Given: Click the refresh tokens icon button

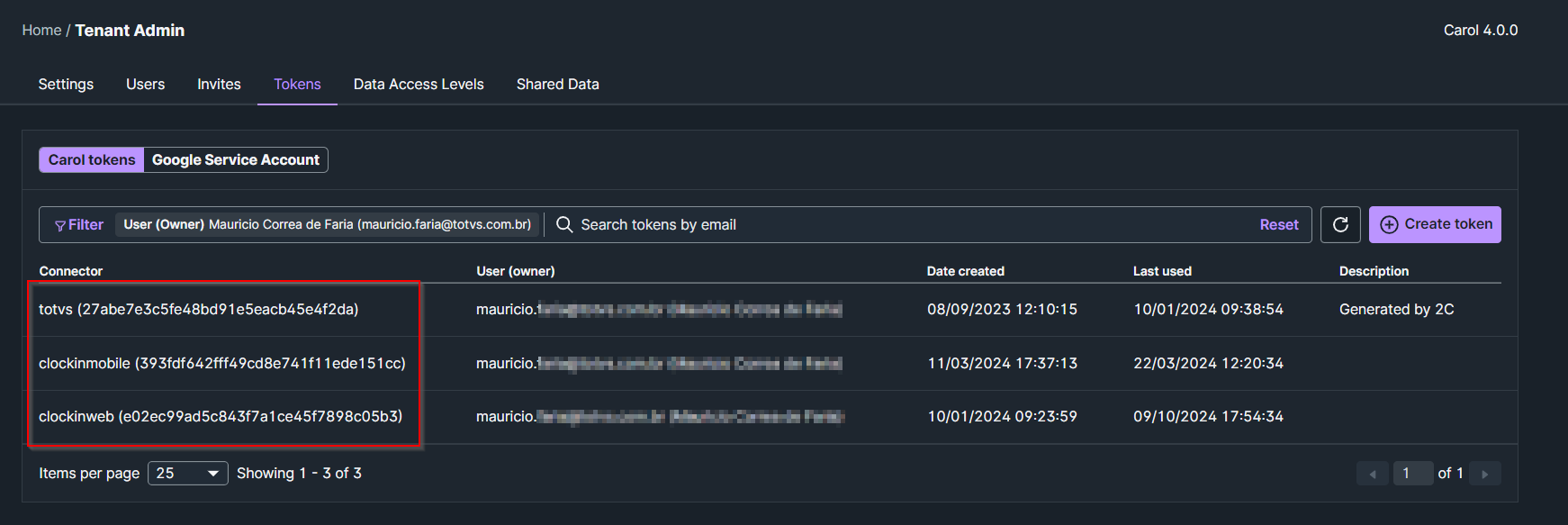Looking at the screenshot, I should (1339, 224).
